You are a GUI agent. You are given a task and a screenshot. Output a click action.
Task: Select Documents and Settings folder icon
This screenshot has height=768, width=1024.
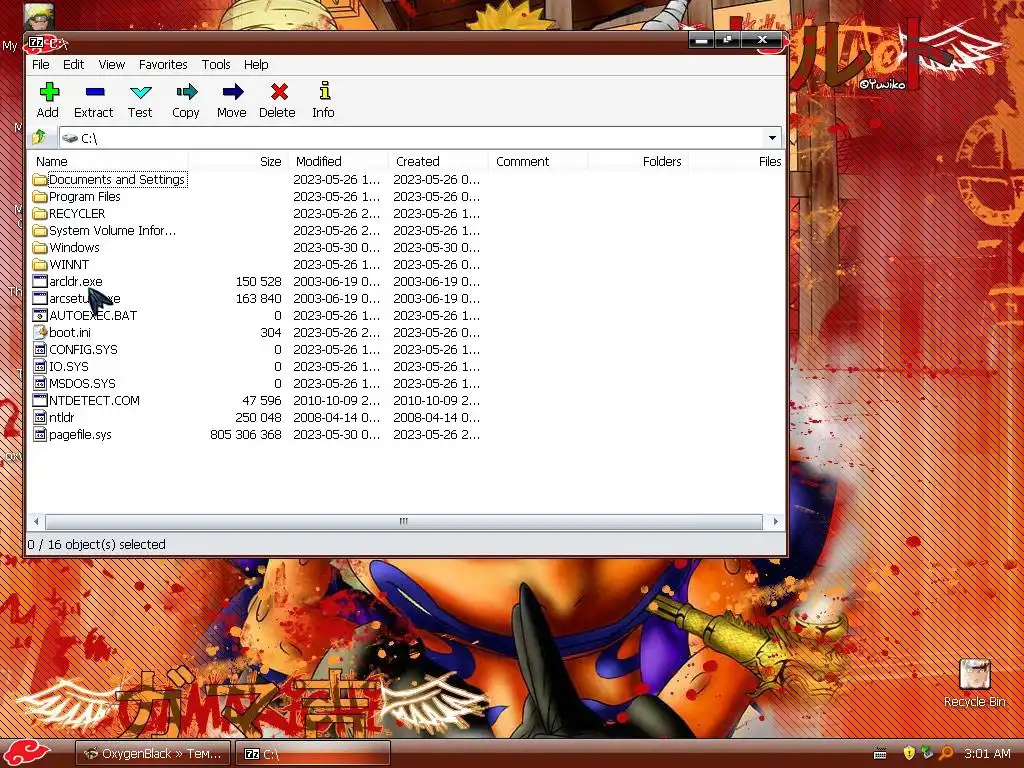40,180
